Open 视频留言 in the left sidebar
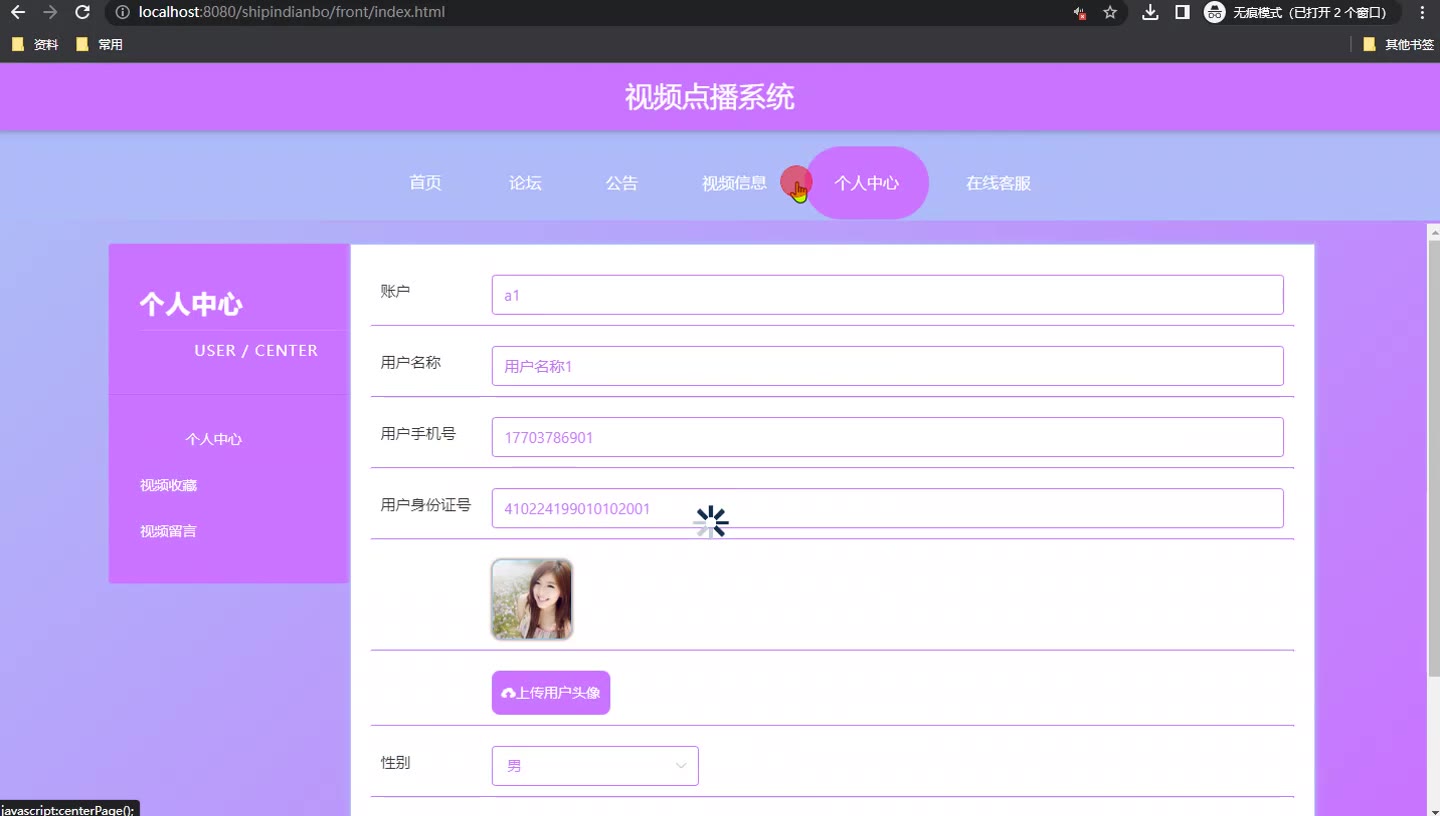Screen dimensions: 1440x816 (x=168, y=531)
